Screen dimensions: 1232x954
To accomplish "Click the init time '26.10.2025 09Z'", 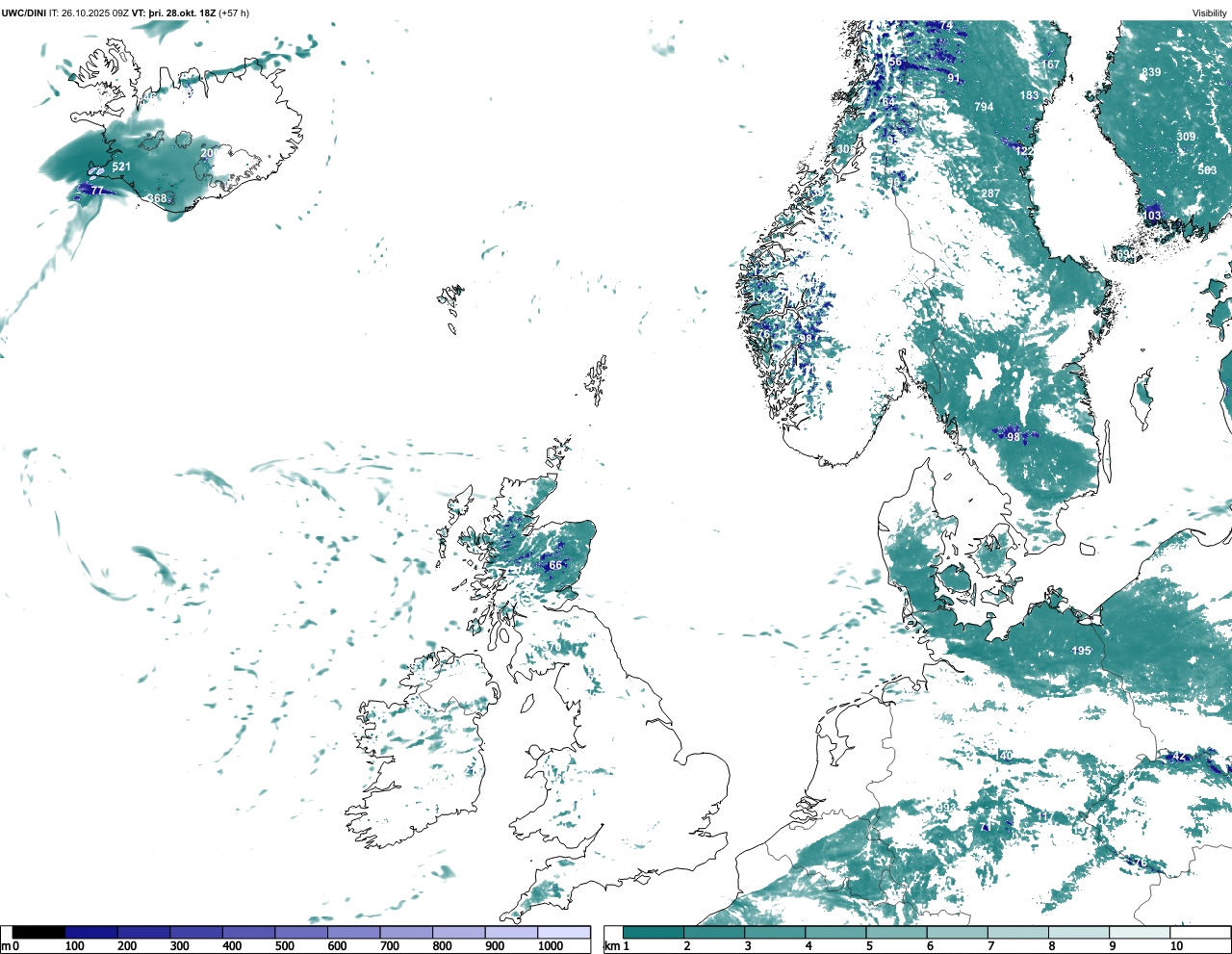I will [x=95, y=13].
